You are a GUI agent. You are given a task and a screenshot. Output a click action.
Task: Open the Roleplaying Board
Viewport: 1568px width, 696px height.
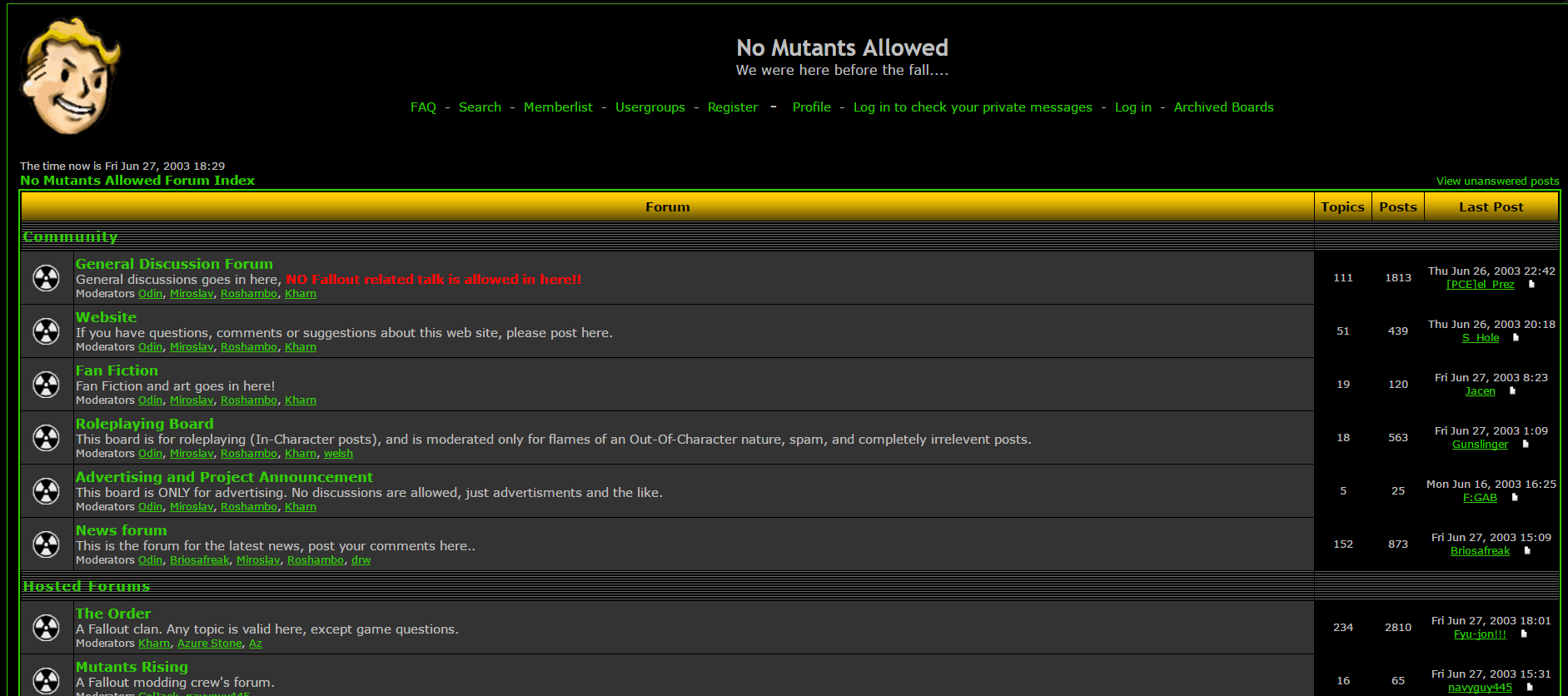click(144, 424)
